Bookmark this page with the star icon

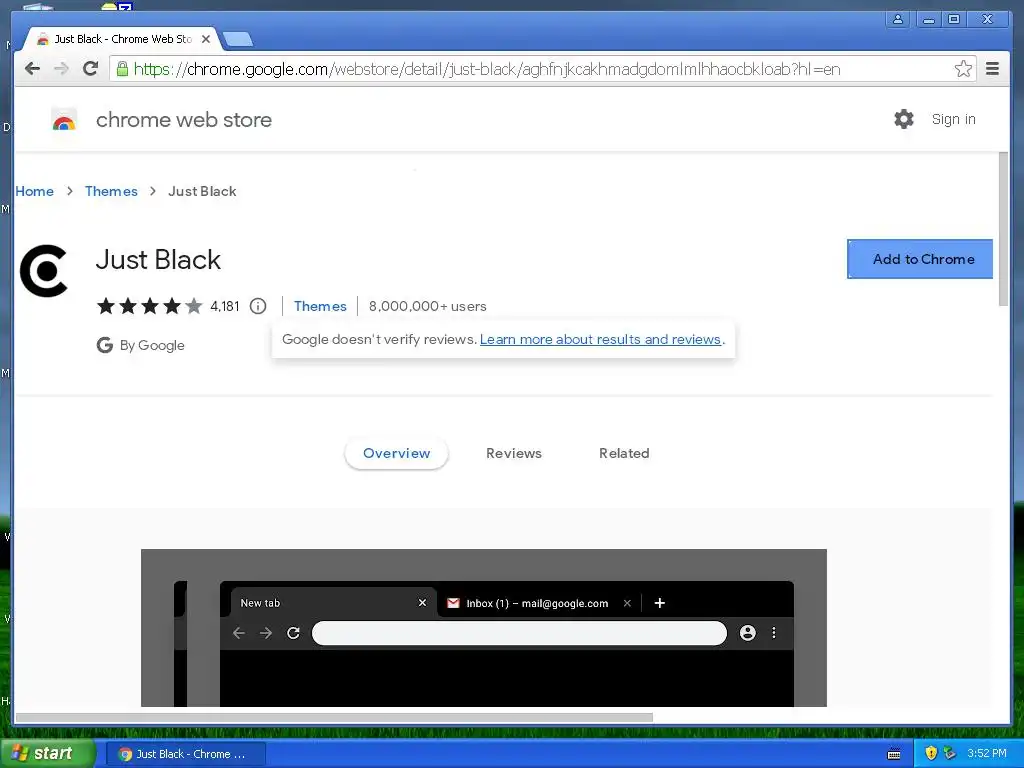(x=963, y=69)
